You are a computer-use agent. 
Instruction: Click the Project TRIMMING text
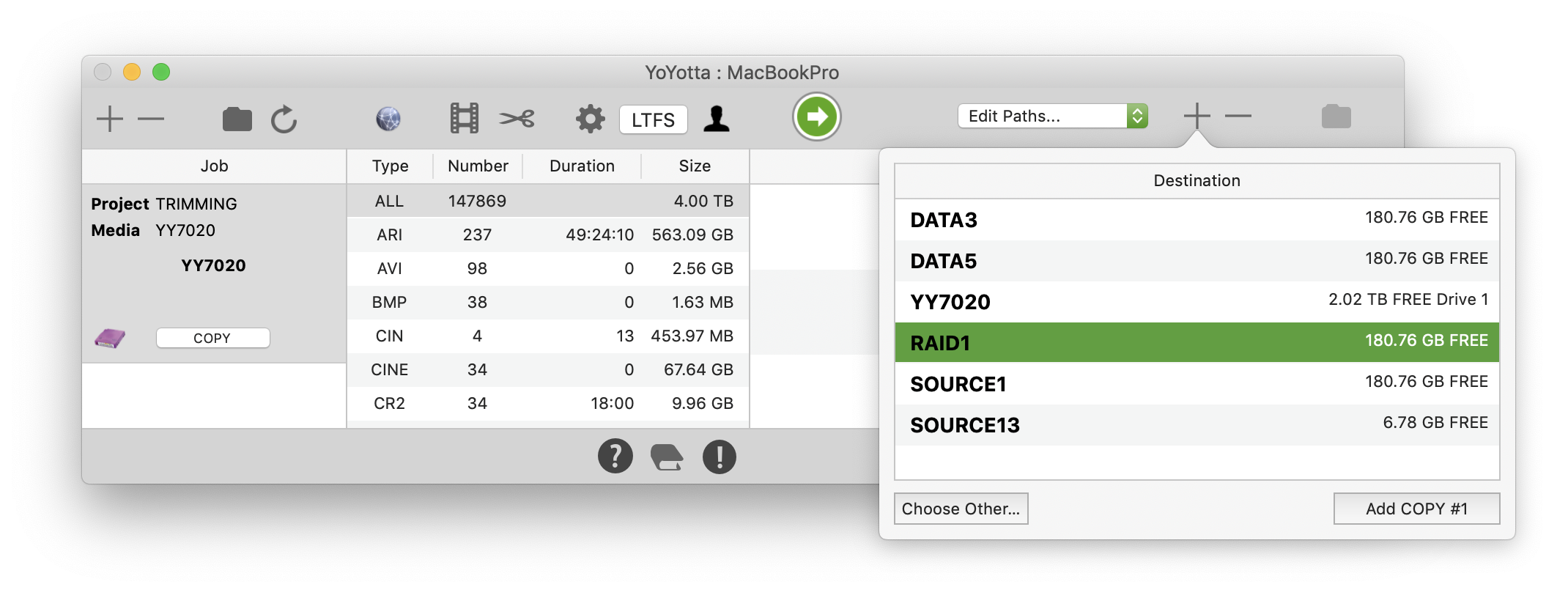pyautogui.click(x=164, y=204)
